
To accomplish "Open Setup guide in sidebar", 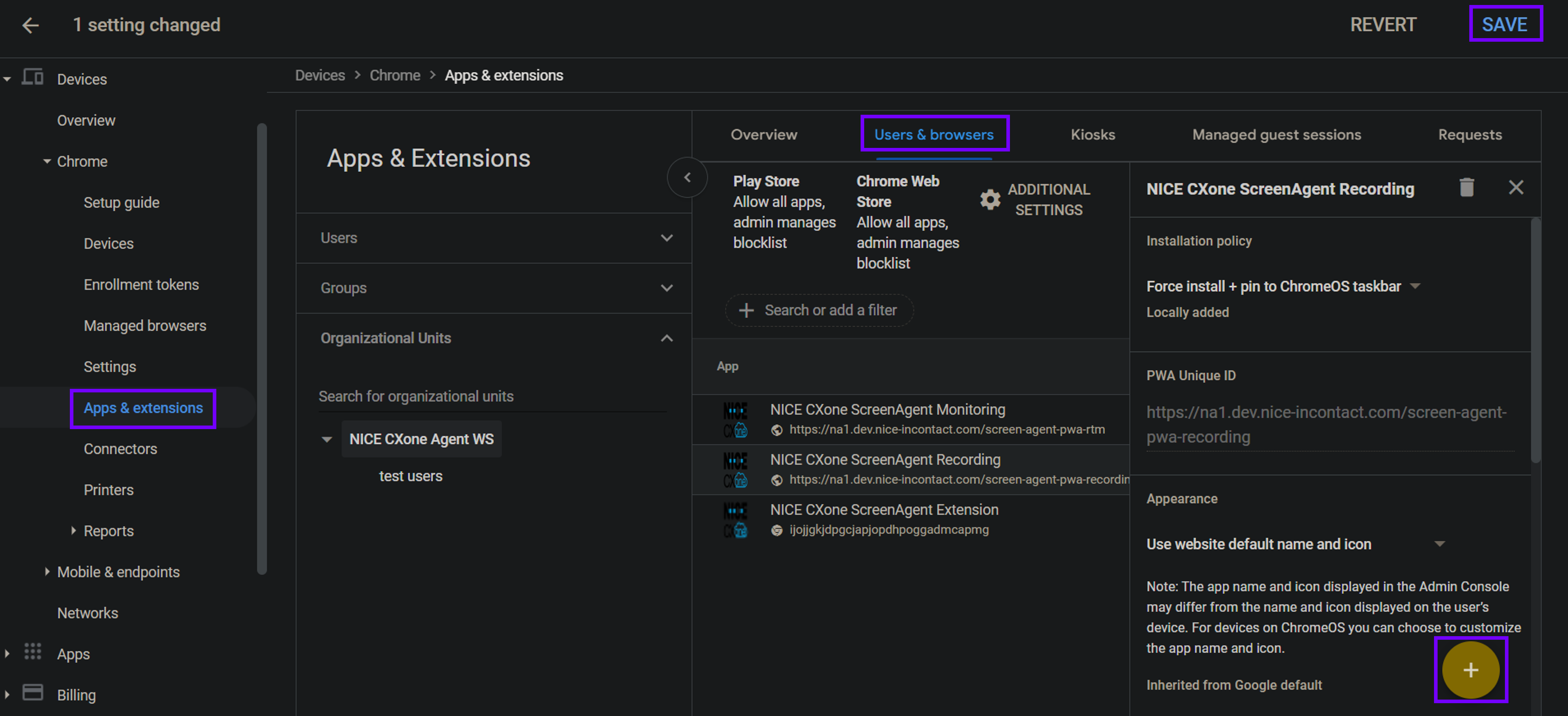I will coord(121,203).
